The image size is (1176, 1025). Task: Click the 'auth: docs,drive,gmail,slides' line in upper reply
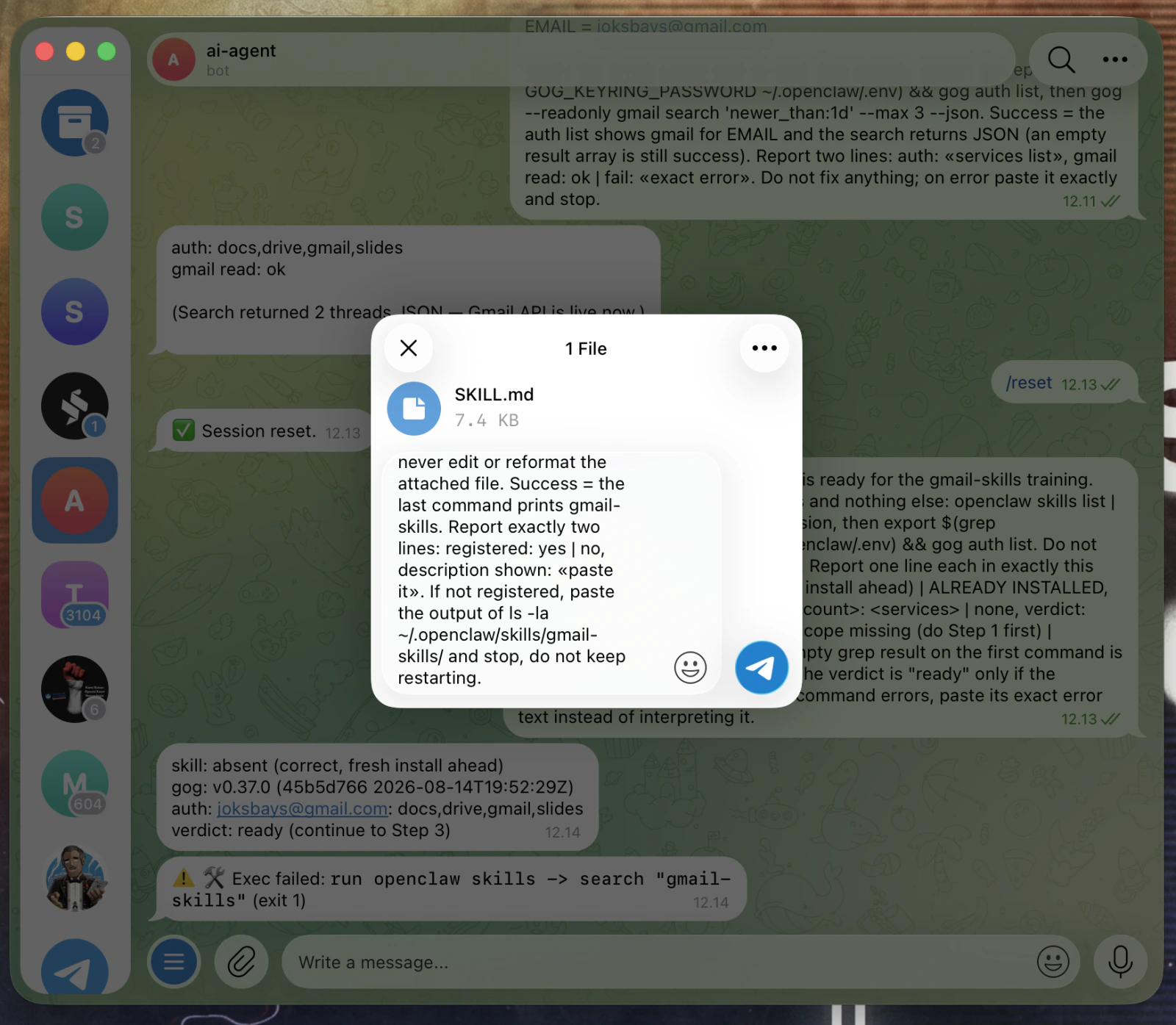[287, 248]
